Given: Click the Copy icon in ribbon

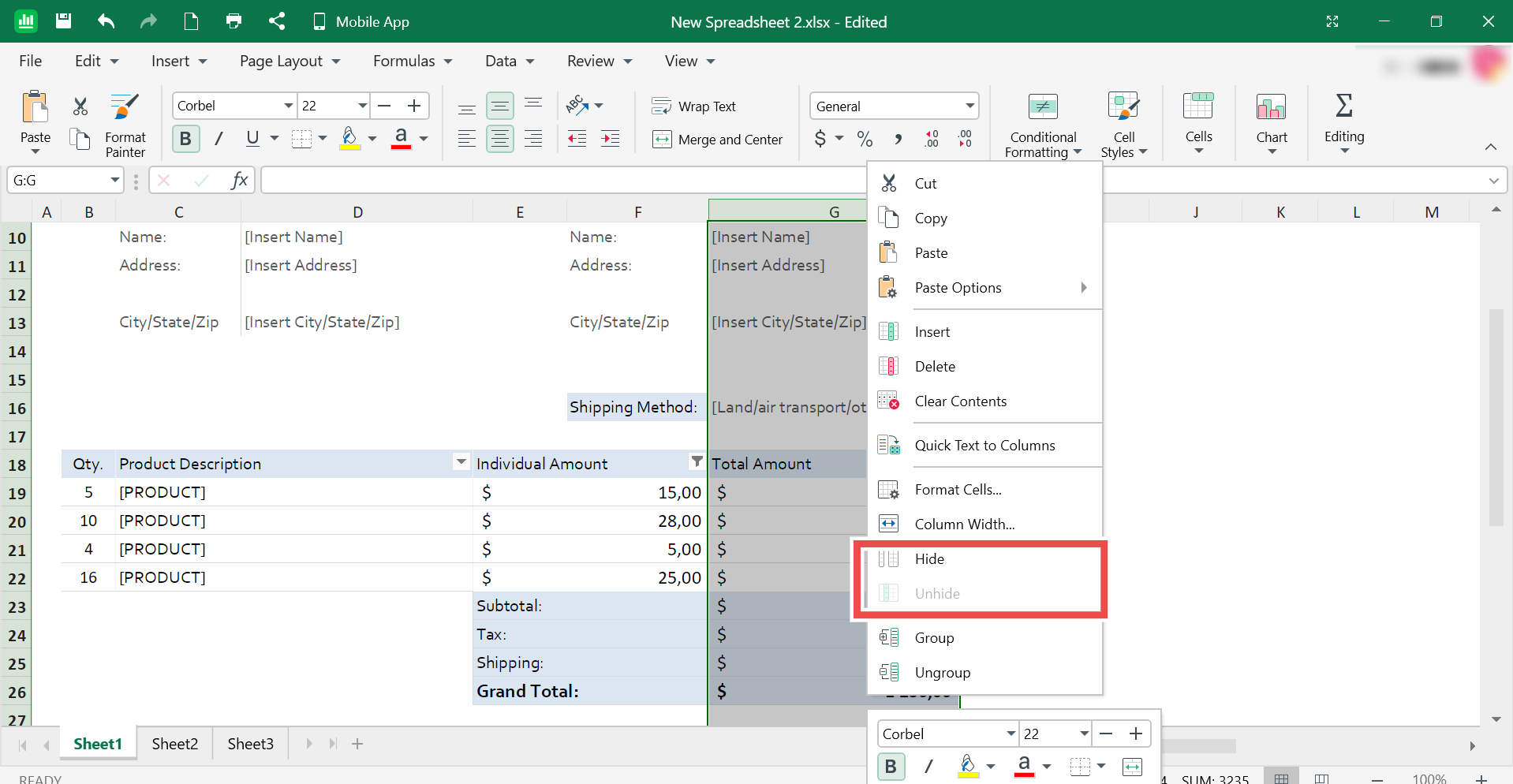Looking at the screenshot, I should point(80,140).
